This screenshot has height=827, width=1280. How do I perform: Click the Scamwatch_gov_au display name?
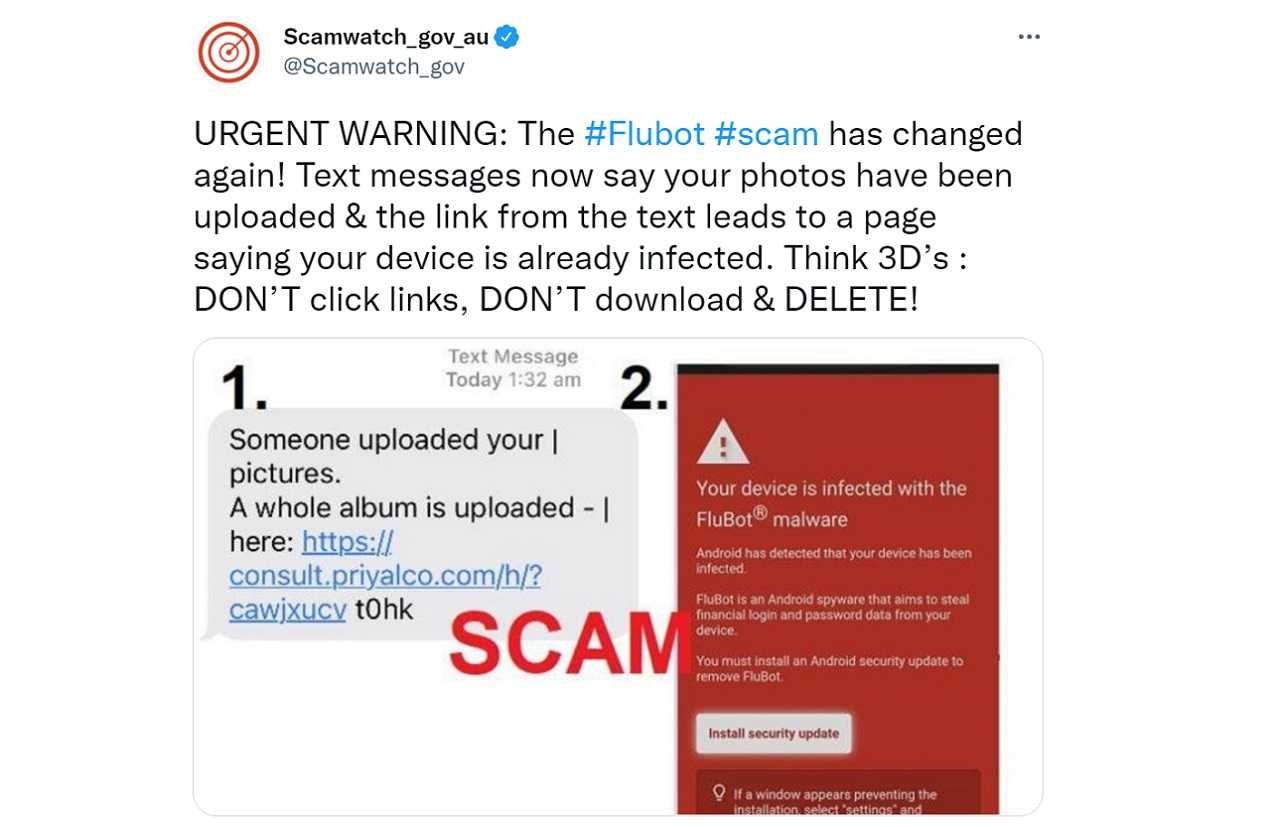click(386, 38)
